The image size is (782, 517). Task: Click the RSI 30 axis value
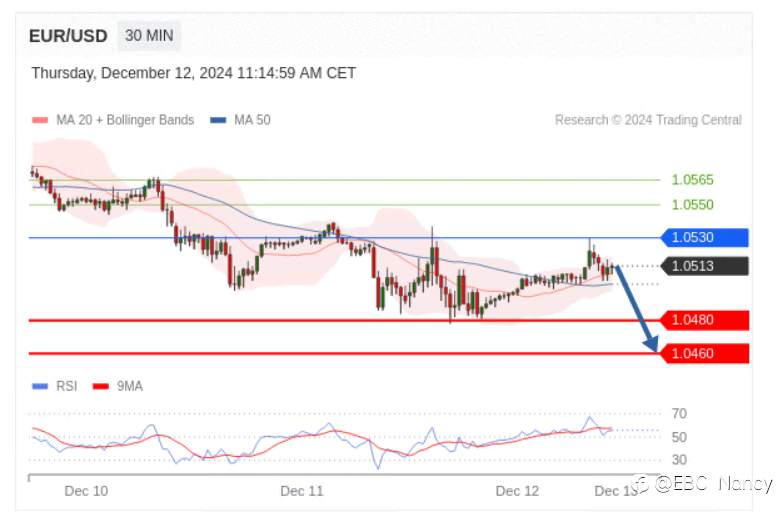pyautogui.click(x=679, y=460)
